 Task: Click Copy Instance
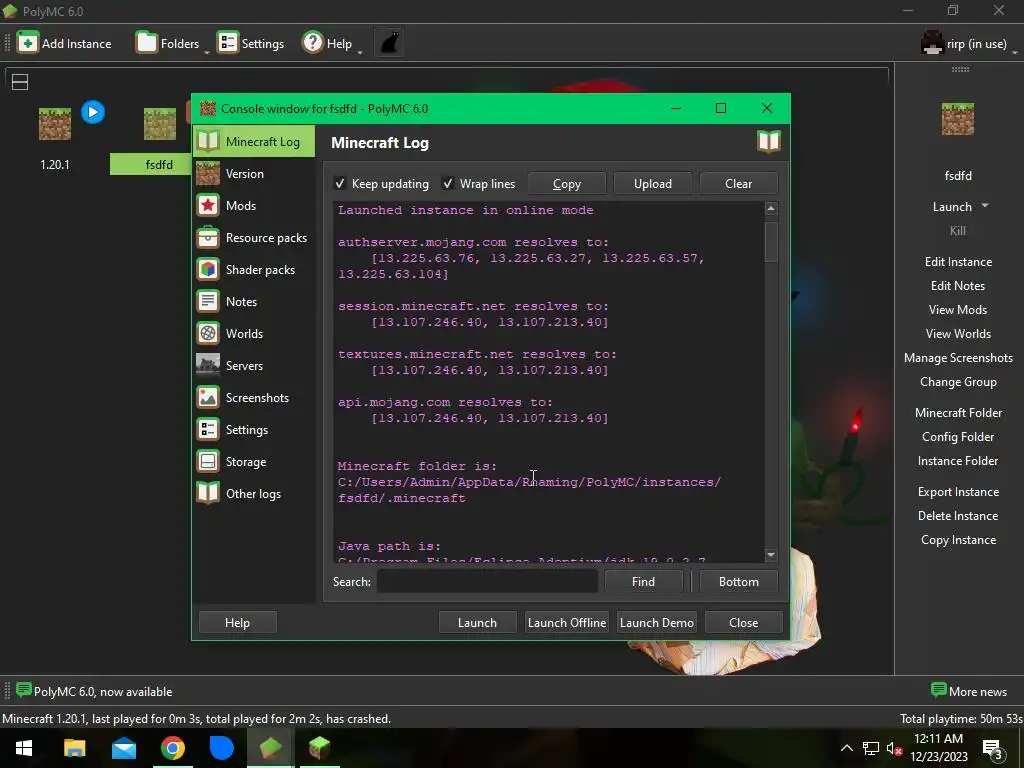pyautogui.click(x=958, y=540)
